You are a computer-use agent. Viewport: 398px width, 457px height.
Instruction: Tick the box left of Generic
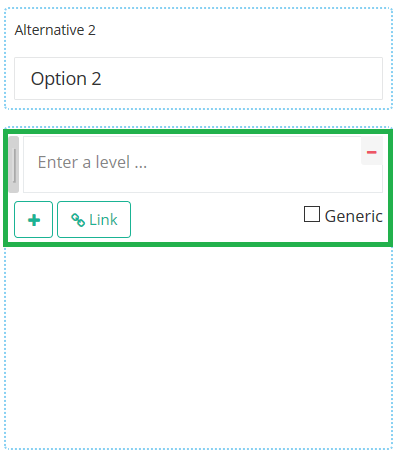312,214
